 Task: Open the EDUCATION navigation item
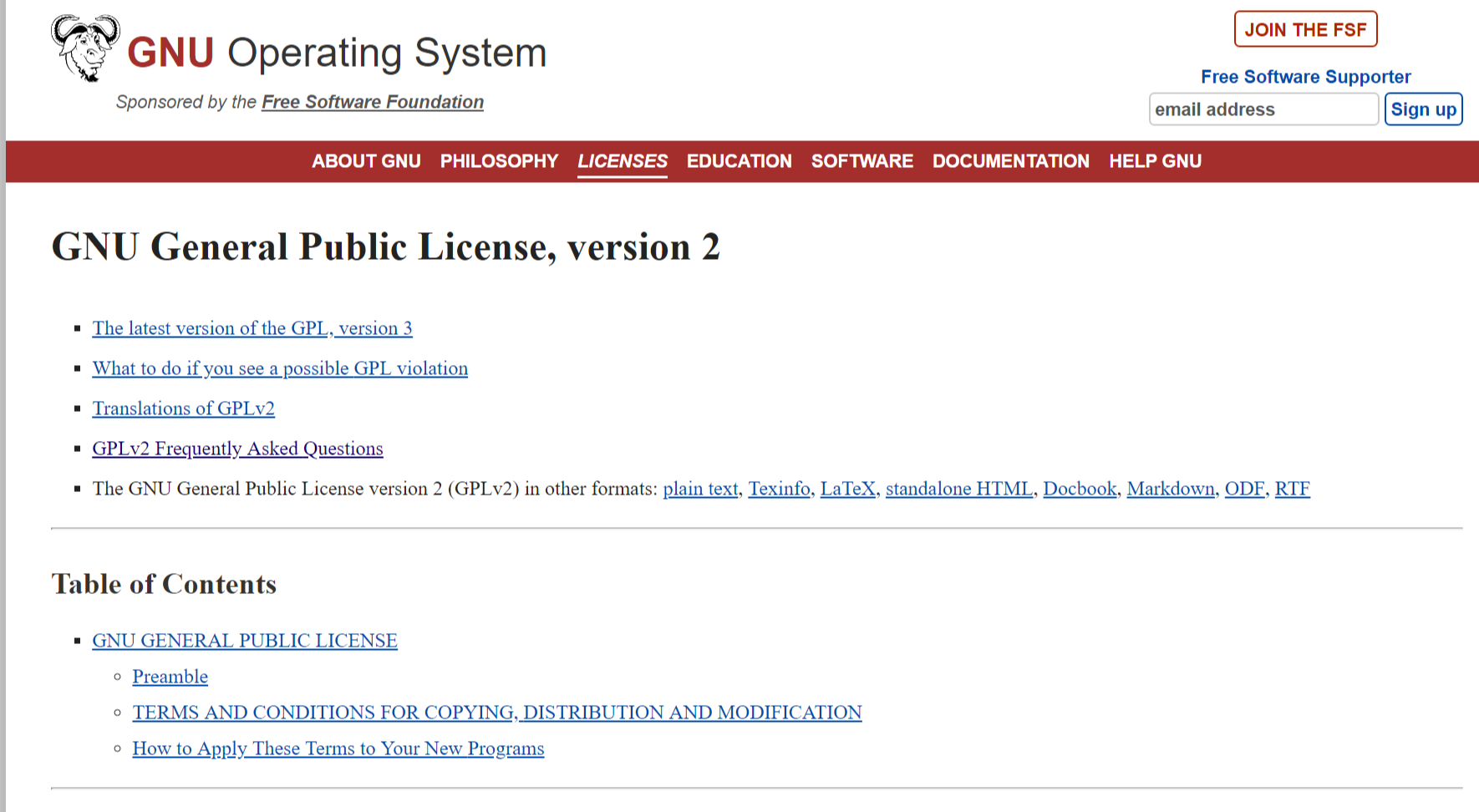[739, 161]
